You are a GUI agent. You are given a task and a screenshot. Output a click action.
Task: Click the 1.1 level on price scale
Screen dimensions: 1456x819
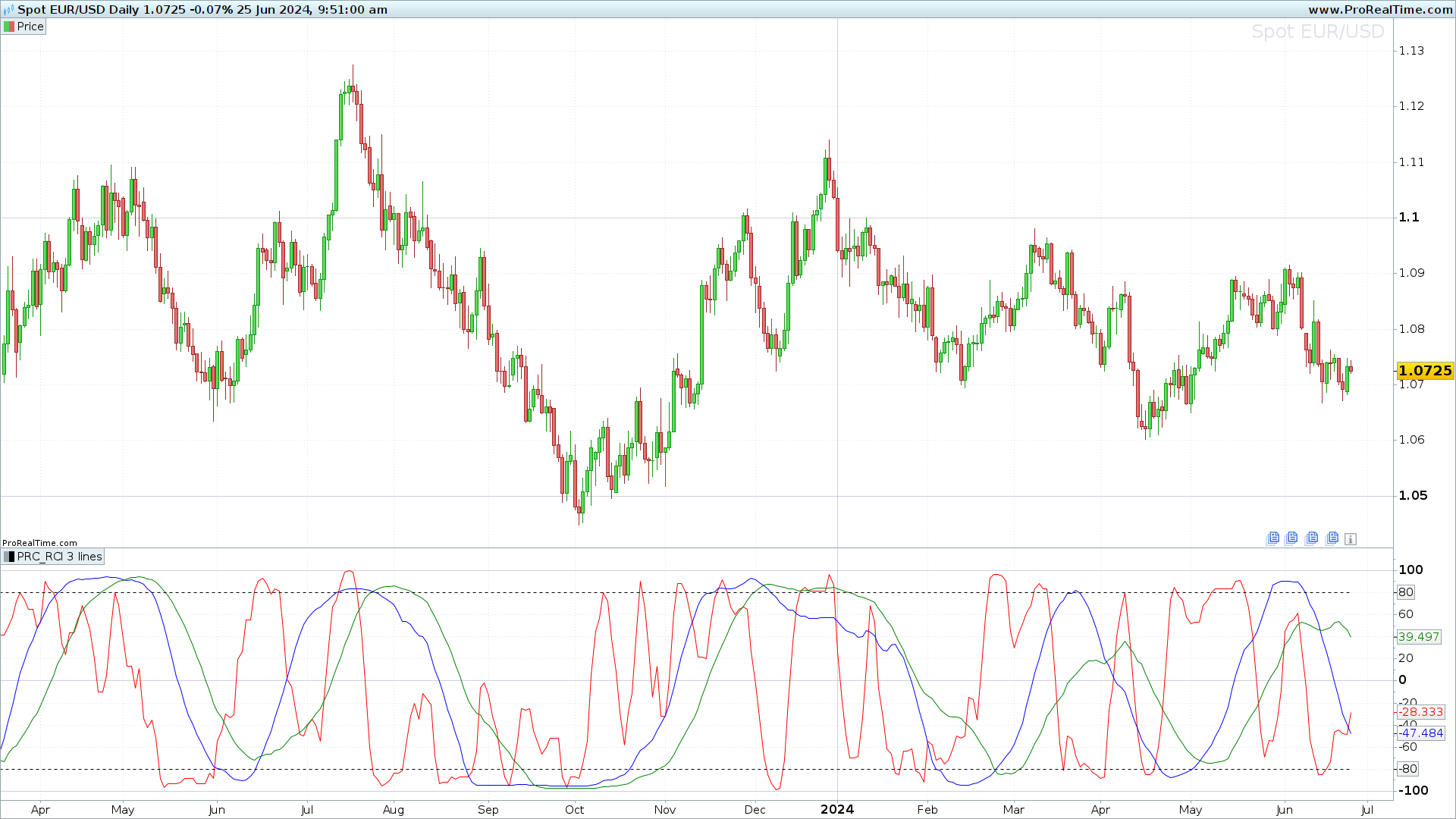click(x=1409, y=218)
